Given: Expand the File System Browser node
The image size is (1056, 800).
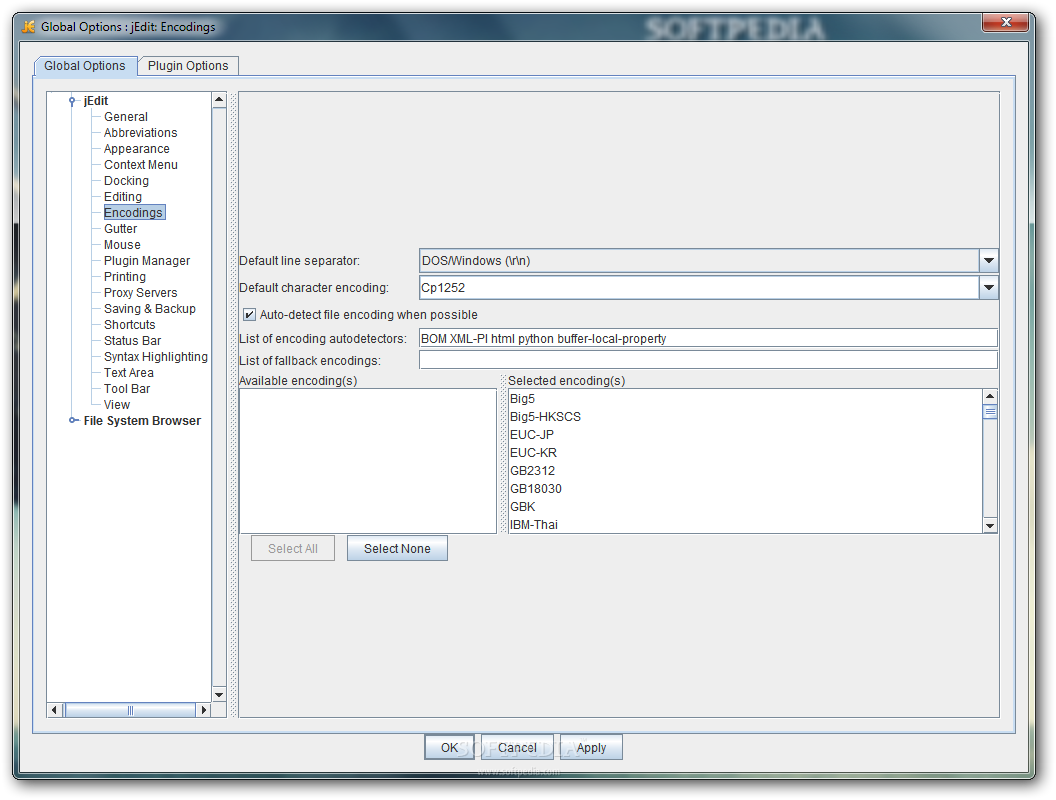Looking at the screenshot, I should tap(73, 420).
